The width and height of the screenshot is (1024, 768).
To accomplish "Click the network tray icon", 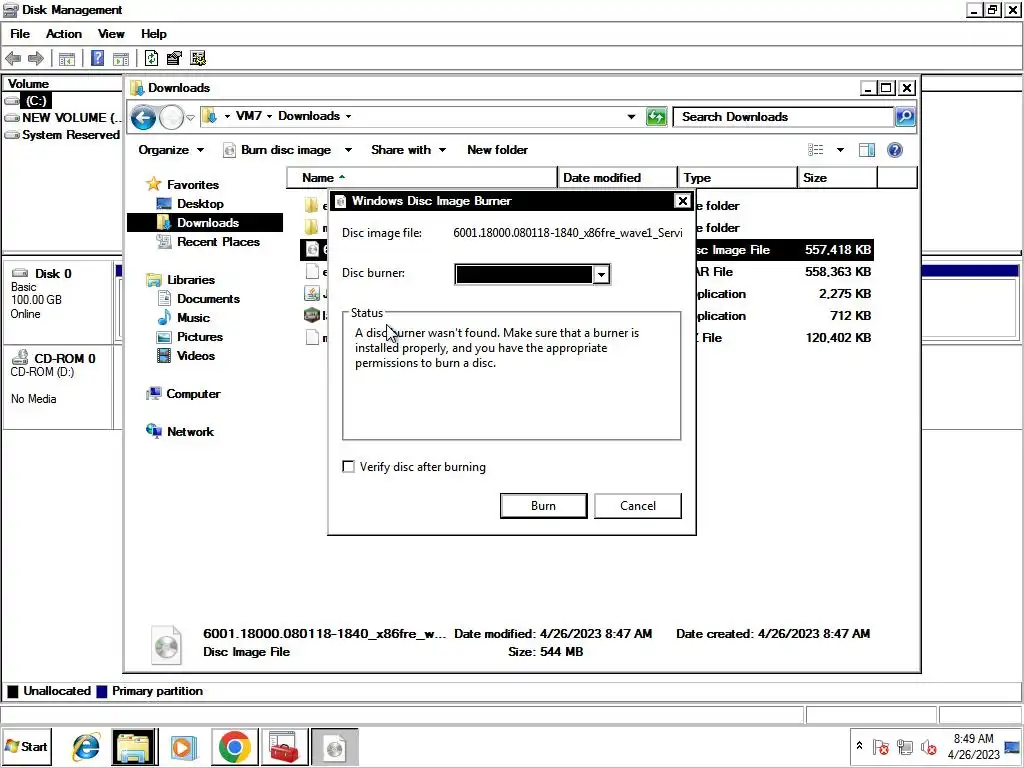I will [904, 747].
